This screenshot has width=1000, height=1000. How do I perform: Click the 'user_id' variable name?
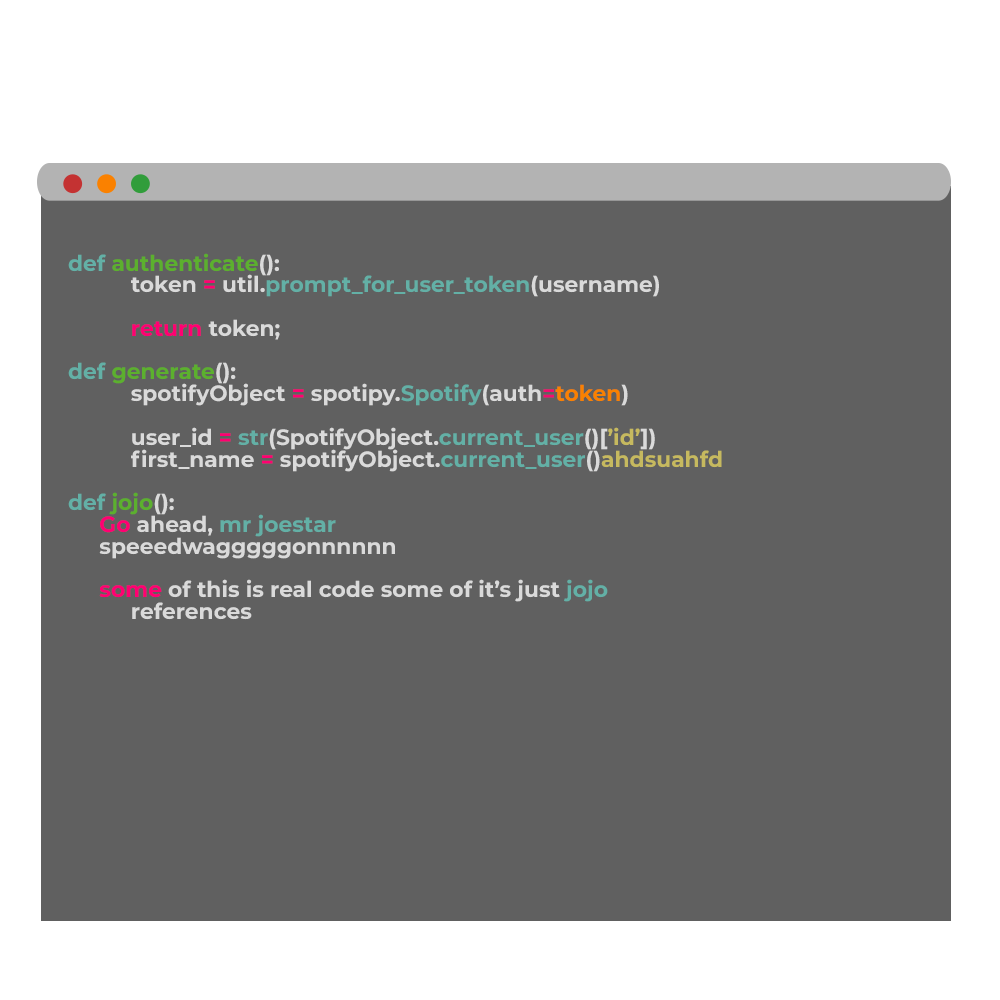pos(171,438)
